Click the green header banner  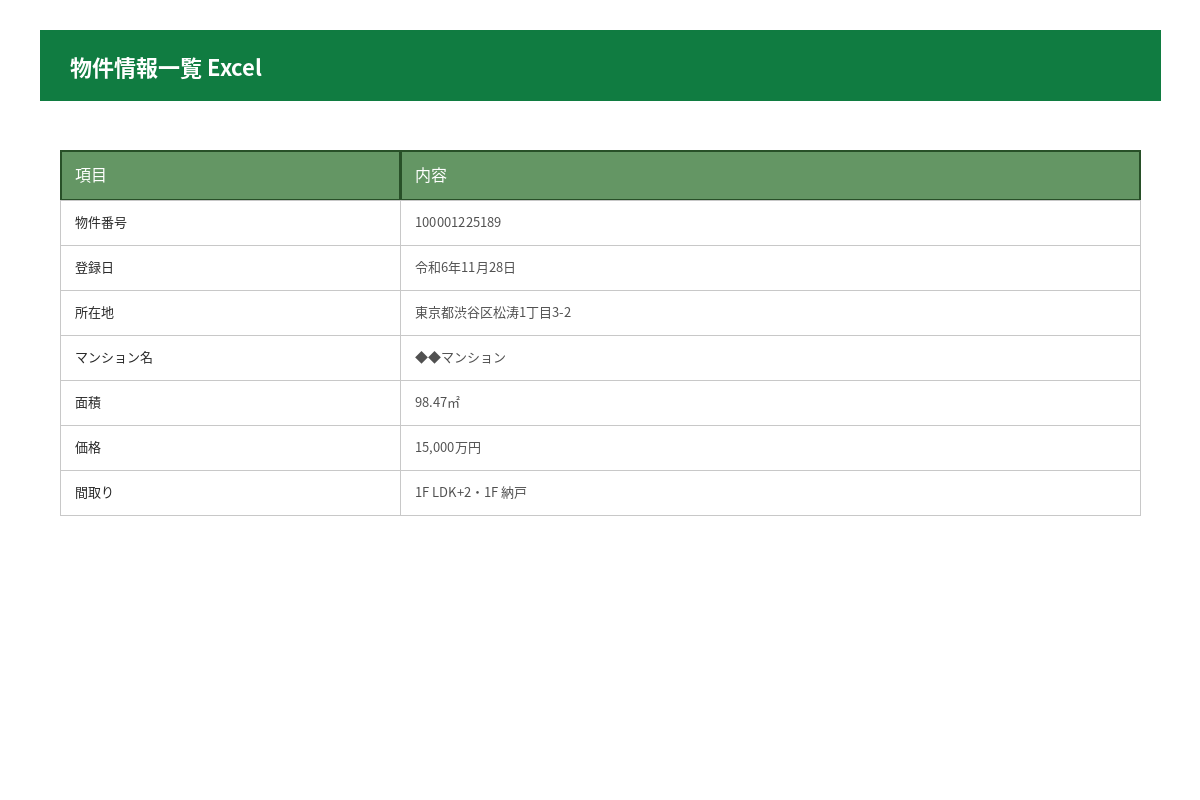[x=600, y=65]
